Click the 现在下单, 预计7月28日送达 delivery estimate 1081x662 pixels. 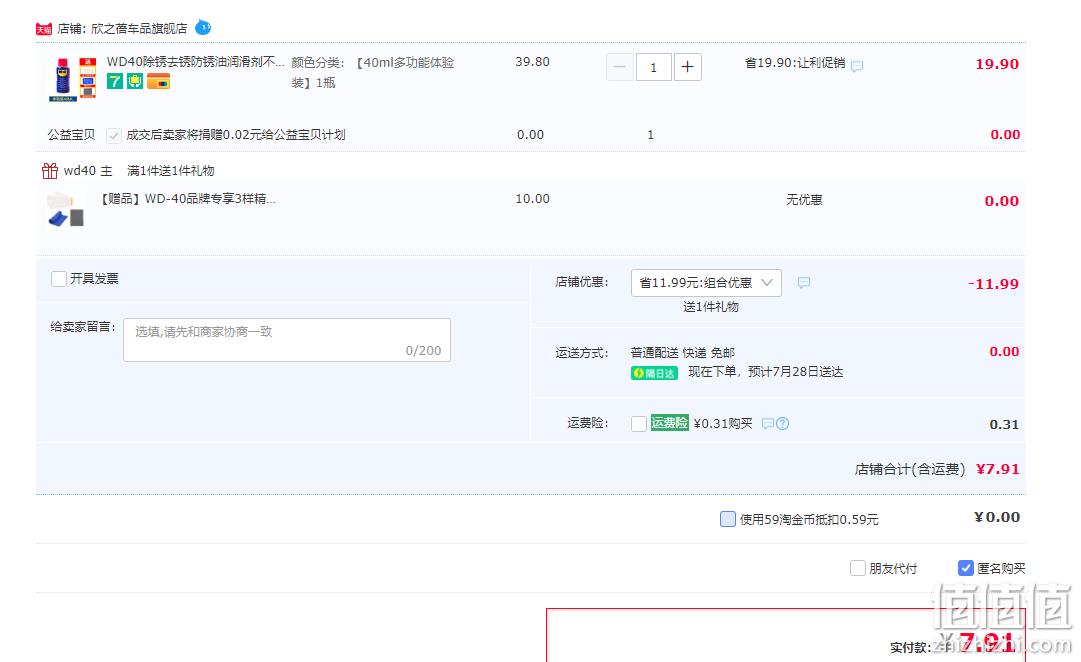[x=765, y=372]
